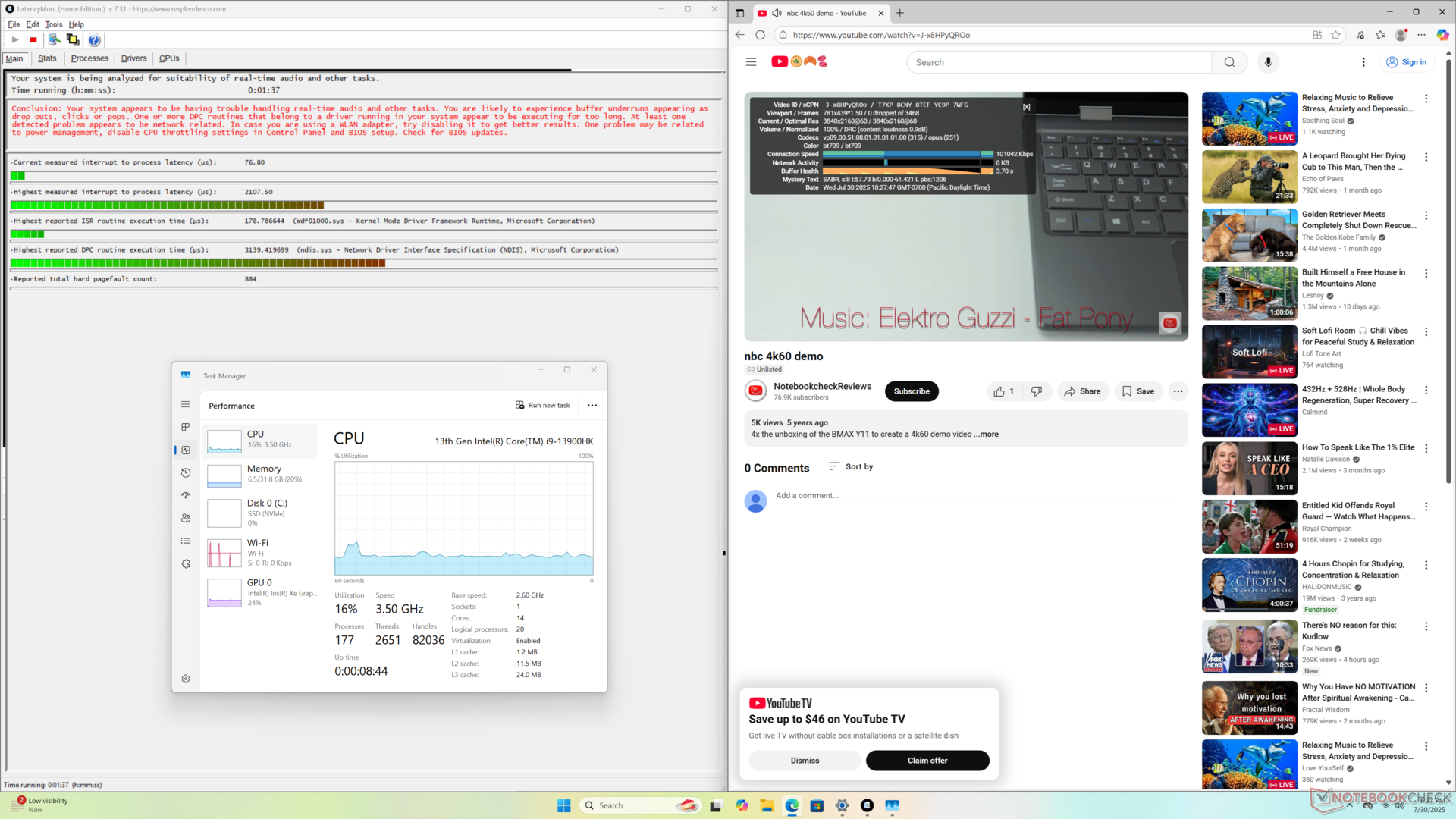This screenshot has height=819, width=1456.
Task: Open Sort by comments dropdown
Action: [x=851, y=466]
